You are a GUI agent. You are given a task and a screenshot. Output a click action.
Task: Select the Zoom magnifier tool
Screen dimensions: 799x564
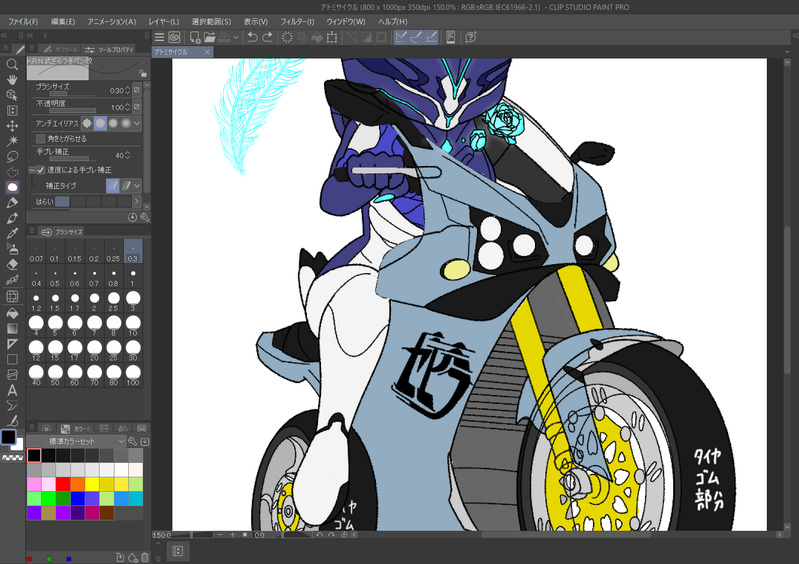12,64
